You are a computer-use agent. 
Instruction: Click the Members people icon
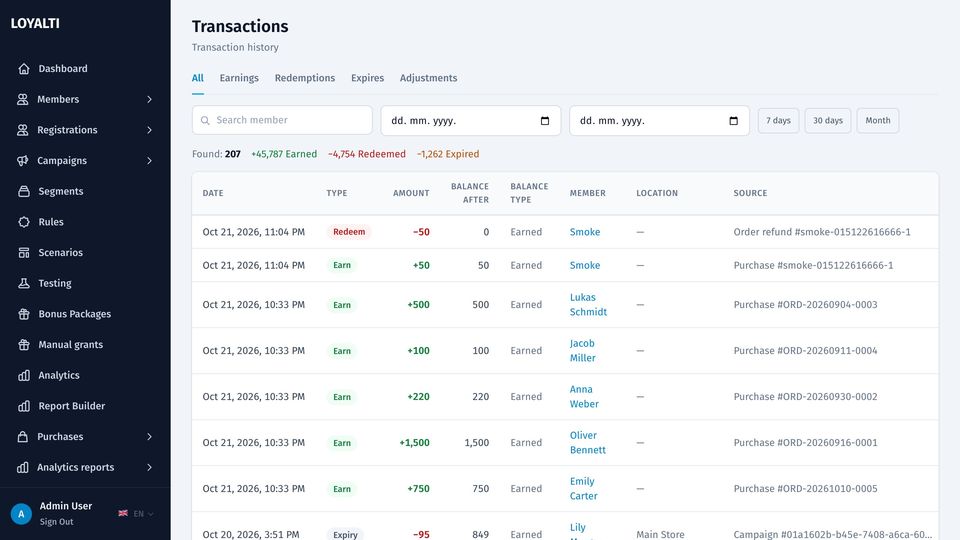(x=23, y=99)
